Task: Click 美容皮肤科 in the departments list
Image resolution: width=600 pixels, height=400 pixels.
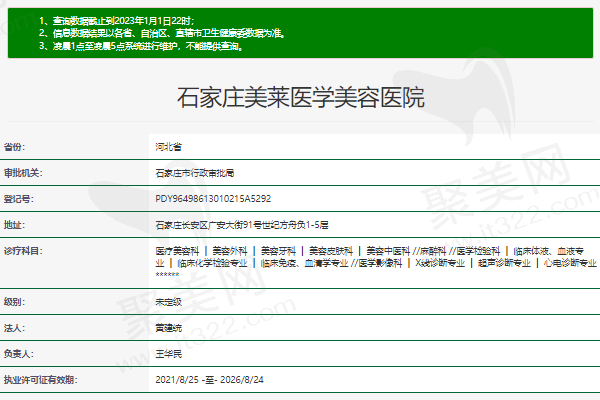Action: pyautogui.click(x=331, y=251)
